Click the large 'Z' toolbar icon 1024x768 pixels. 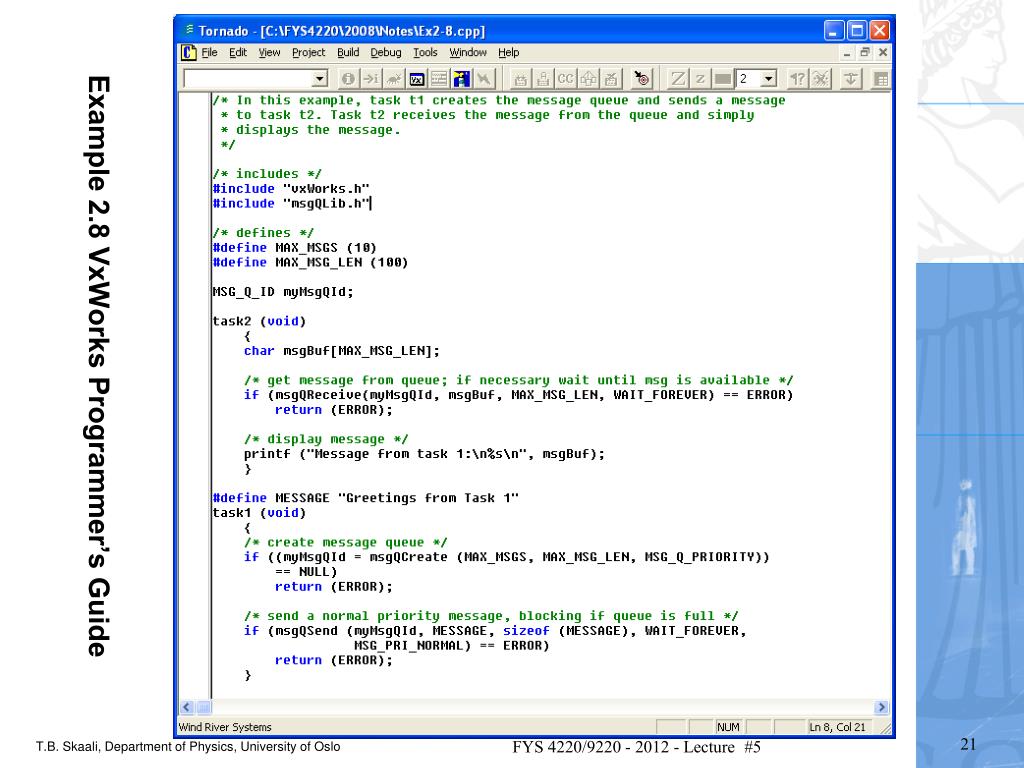click(x=677, y=79)
